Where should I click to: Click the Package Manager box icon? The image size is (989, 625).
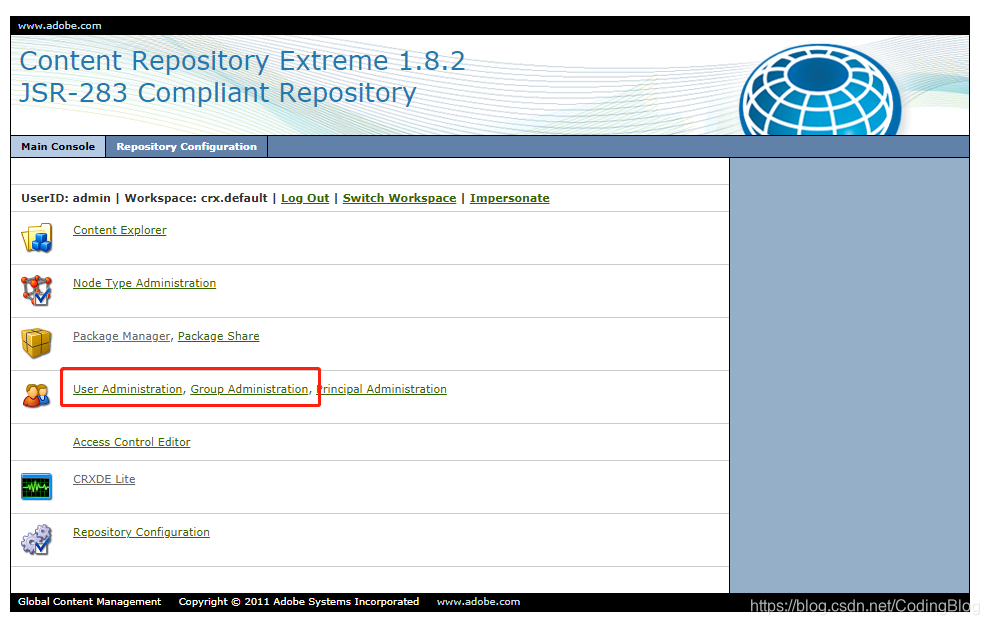pyautogui.click(x=37, y=343)
